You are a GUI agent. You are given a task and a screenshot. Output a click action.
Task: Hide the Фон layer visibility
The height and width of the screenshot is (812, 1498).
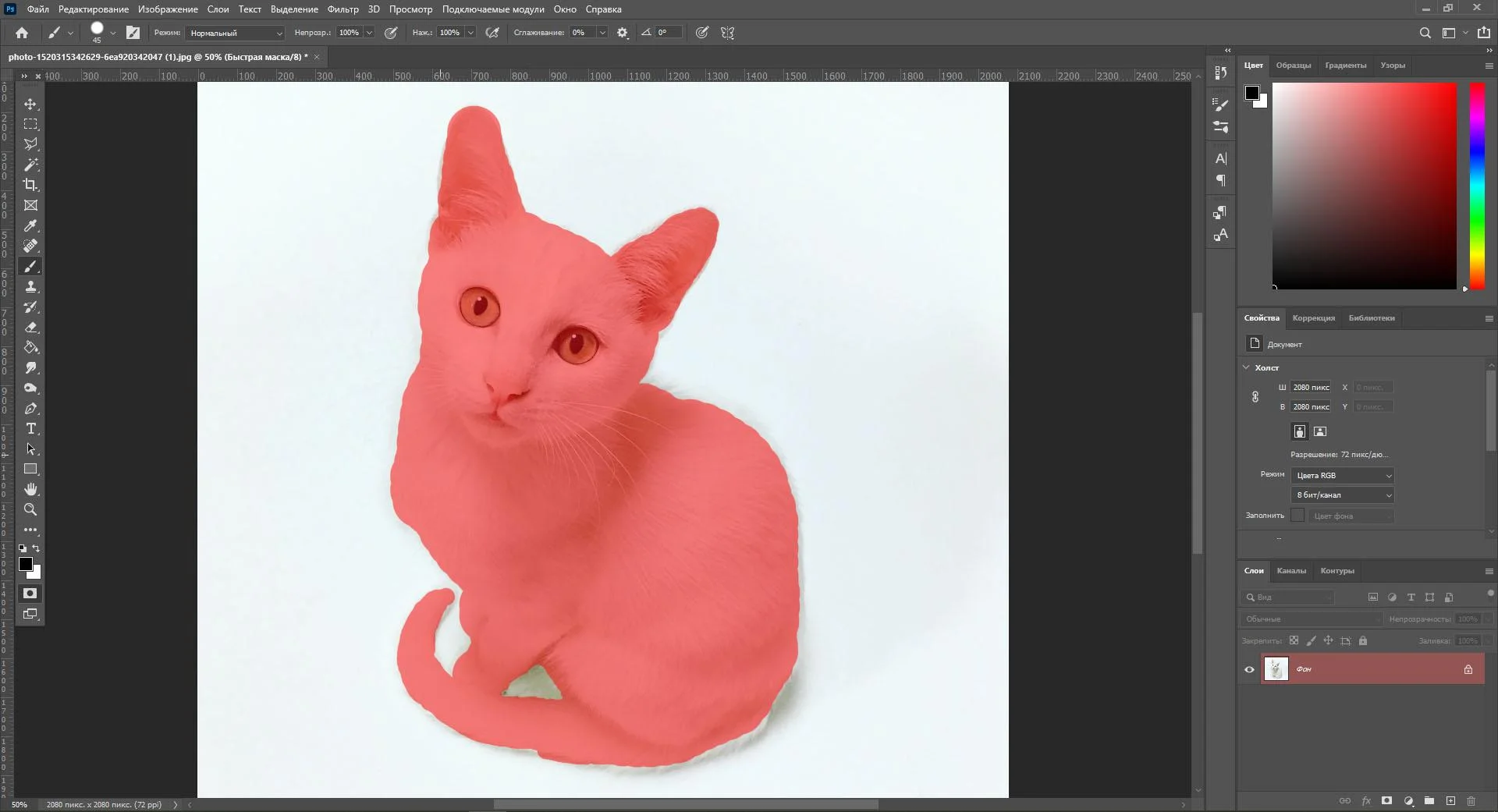pos(1249,669)
